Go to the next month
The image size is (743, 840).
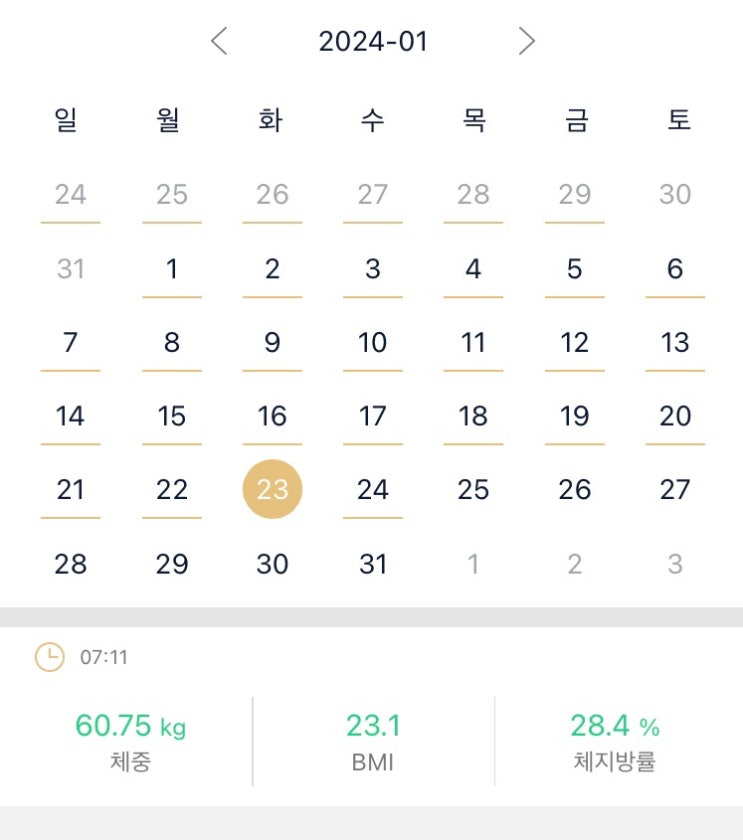coord(527,41)
